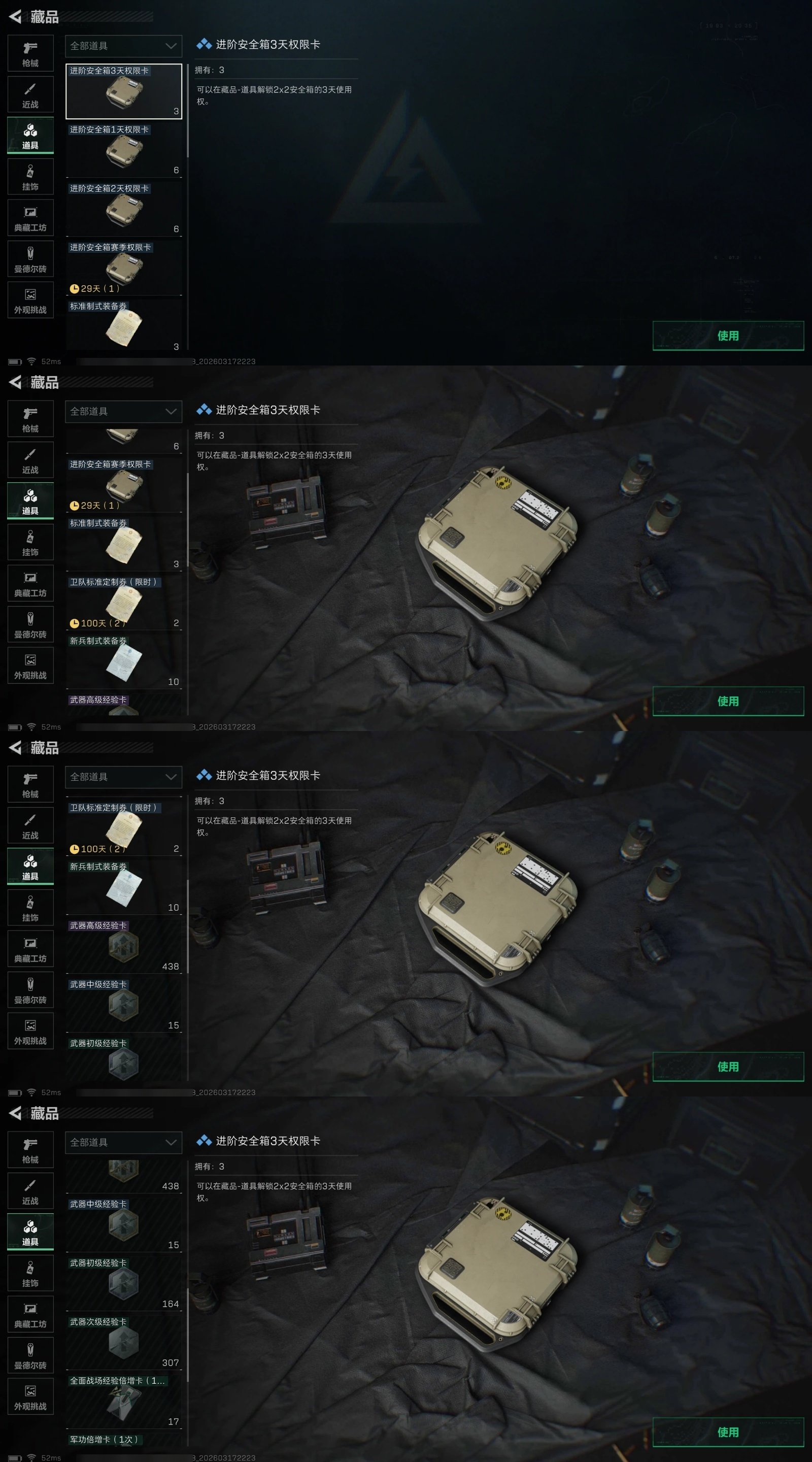Open 枪械 tab on the triangle-logo screen

click(x=30, y=53)
